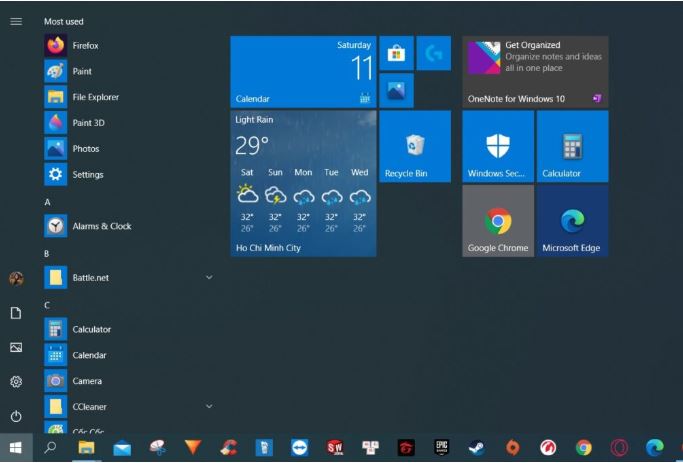Click the Power button in Start rail
The height and width of the screenshot is (463, 683).
tap(16, 416)
